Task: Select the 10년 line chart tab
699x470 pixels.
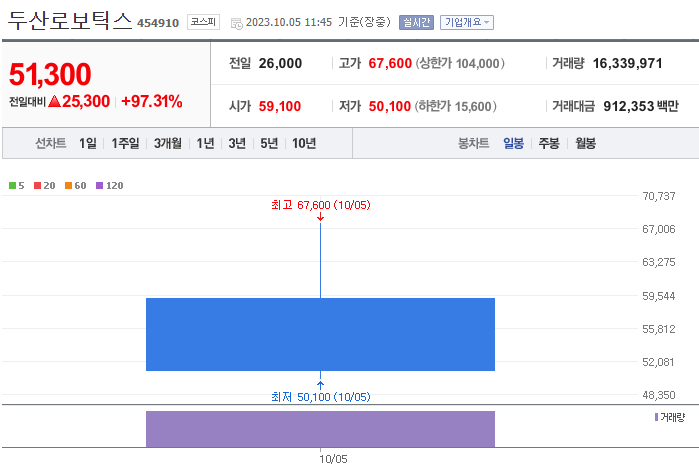Action: point(304,143)
